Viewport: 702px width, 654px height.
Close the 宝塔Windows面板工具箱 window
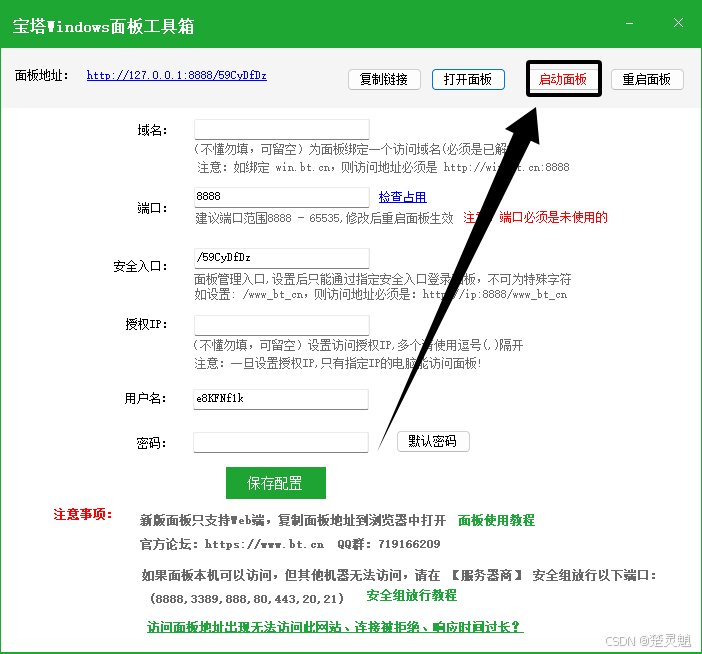coord(678,23)
